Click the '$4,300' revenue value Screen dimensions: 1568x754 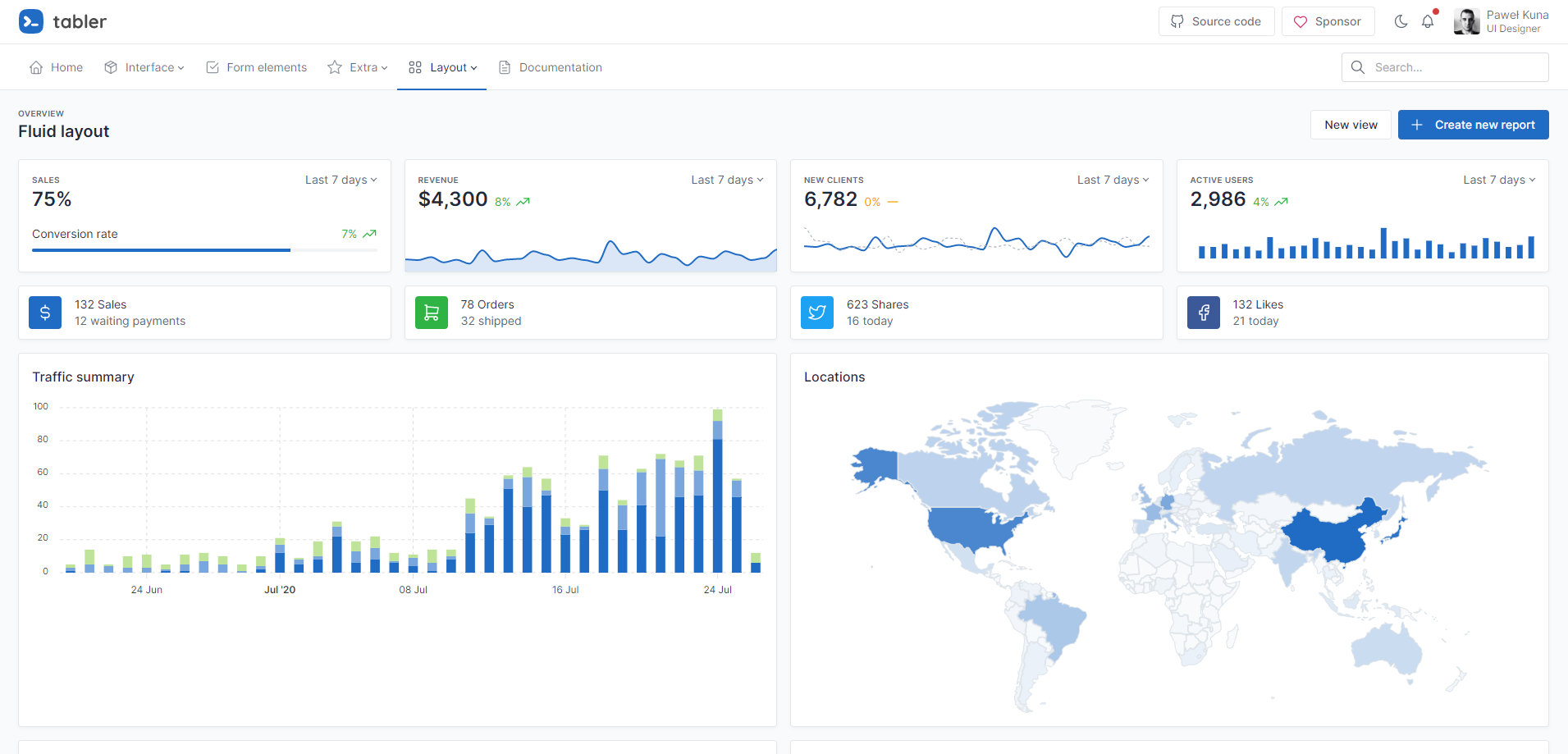pyautogui.click(x=453, y=199)
